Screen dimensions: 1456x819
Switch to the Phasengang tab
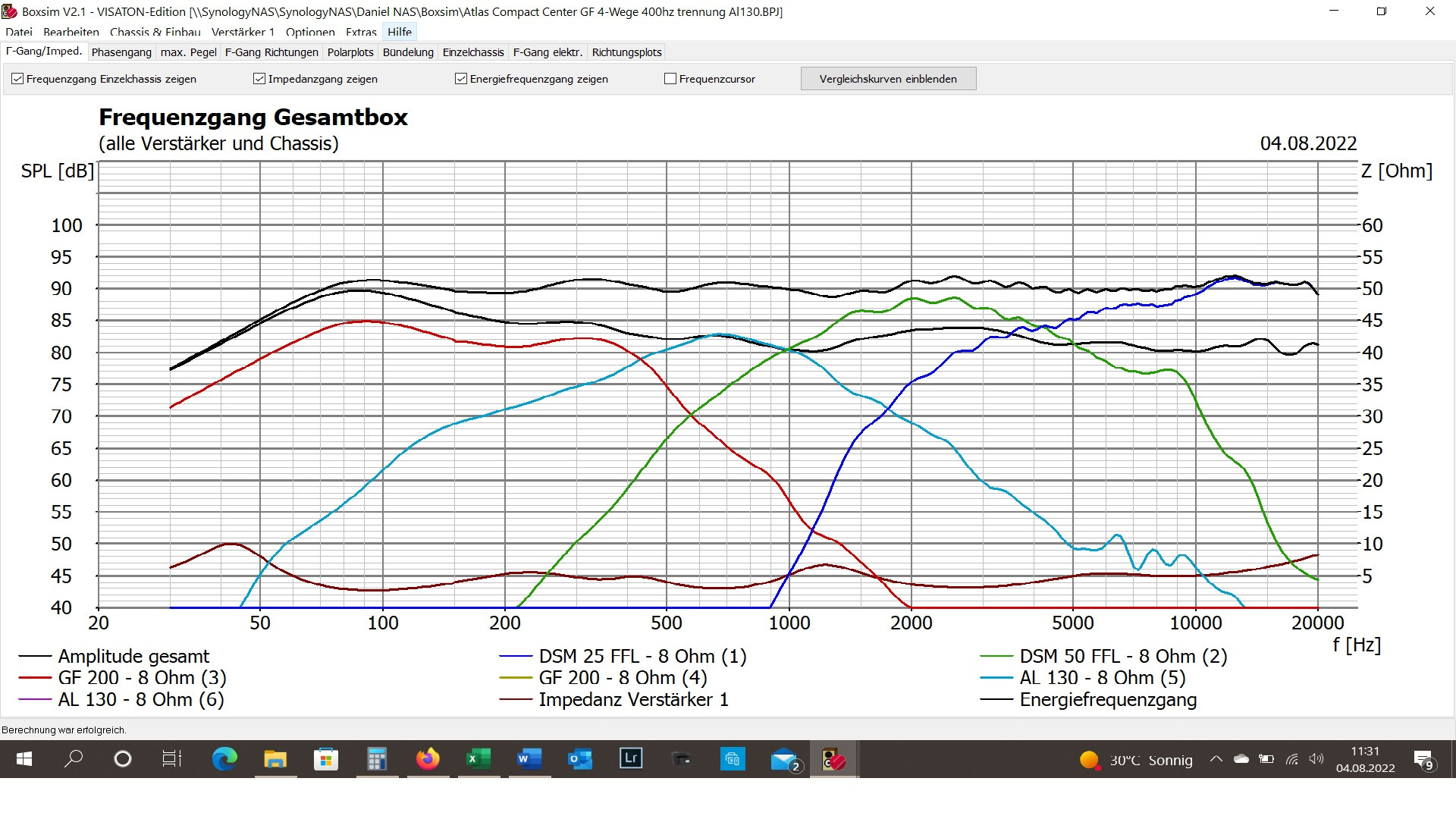coord(121,52)
